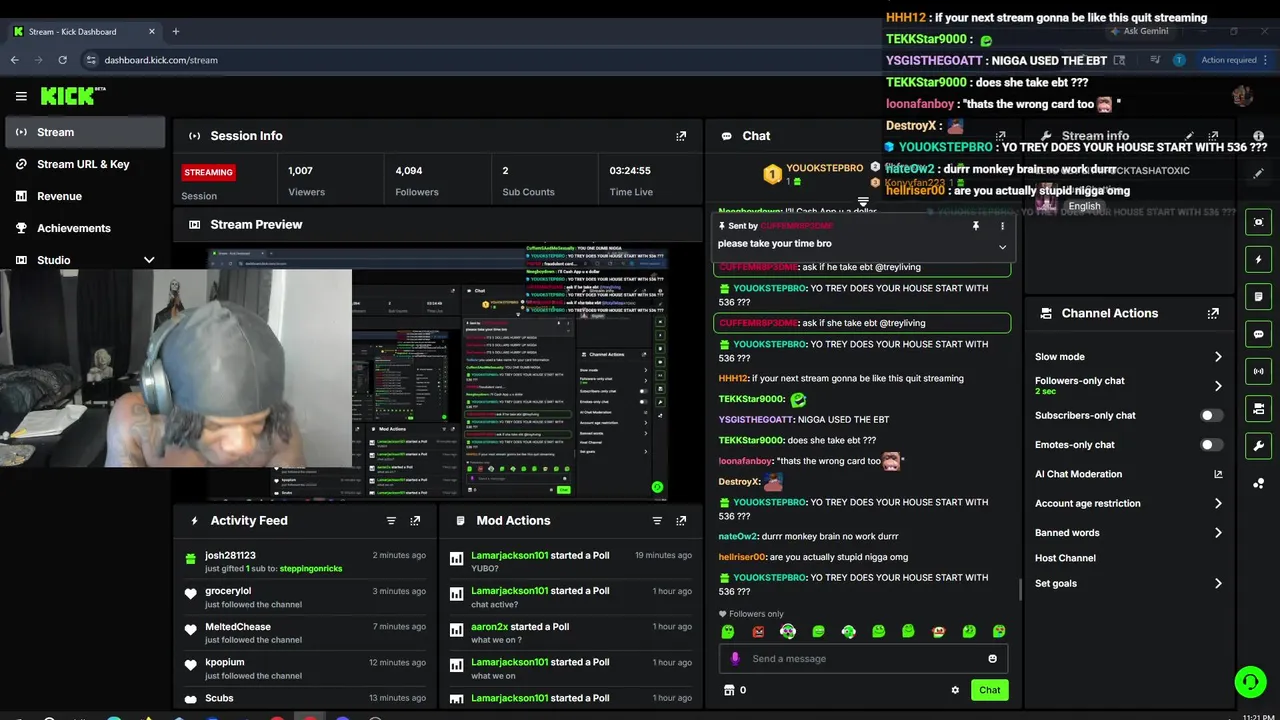Unpin the pinned chat message
This screenshot has height=720, width=1280.
pyautogui.click(x=976, y=226)
